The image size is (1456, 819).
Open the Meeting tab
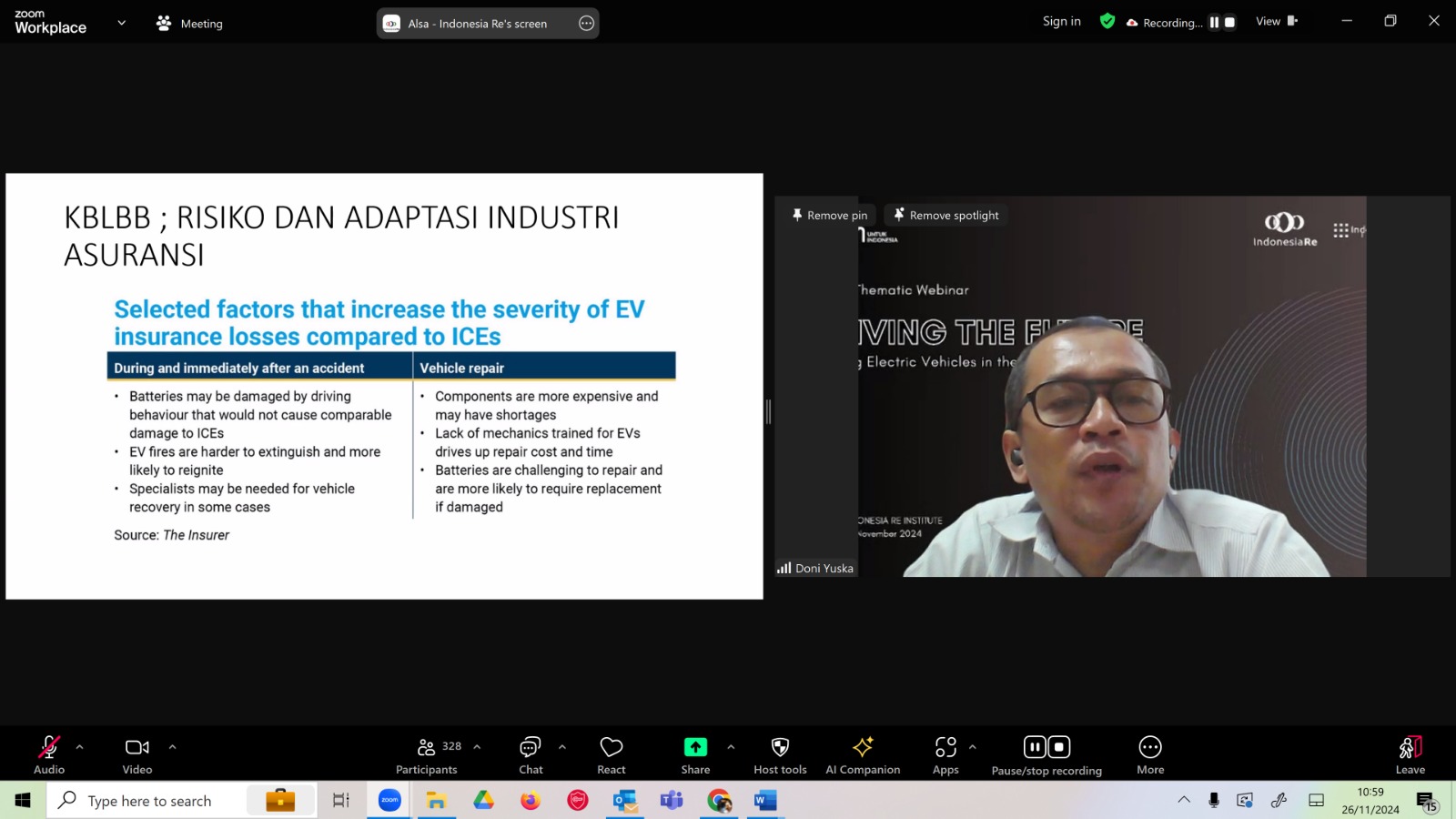pos(189,24)
